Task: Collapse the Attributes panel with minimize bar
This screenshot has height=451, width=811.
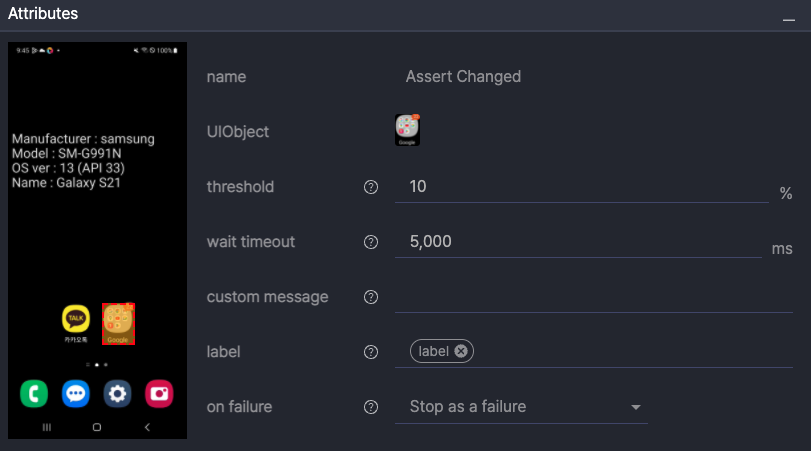Action: pos(789,19)
